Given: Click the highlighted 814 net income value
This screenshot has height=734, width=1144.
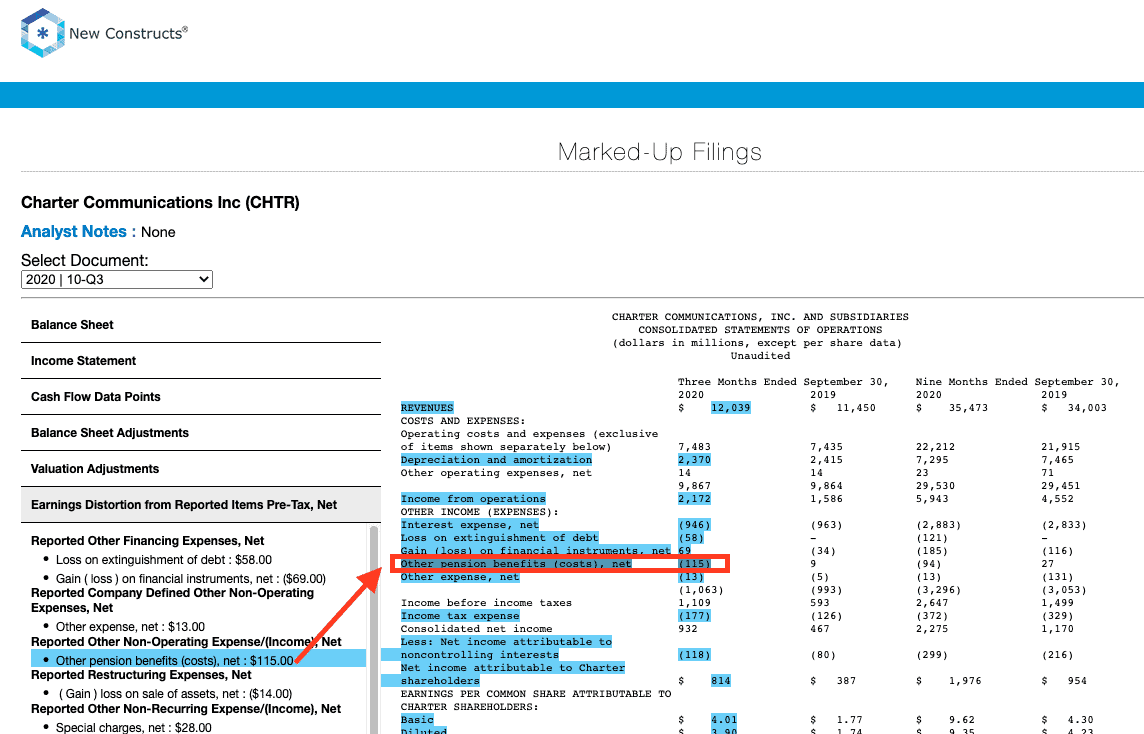Looking at the screenshot, I should 721,681.
